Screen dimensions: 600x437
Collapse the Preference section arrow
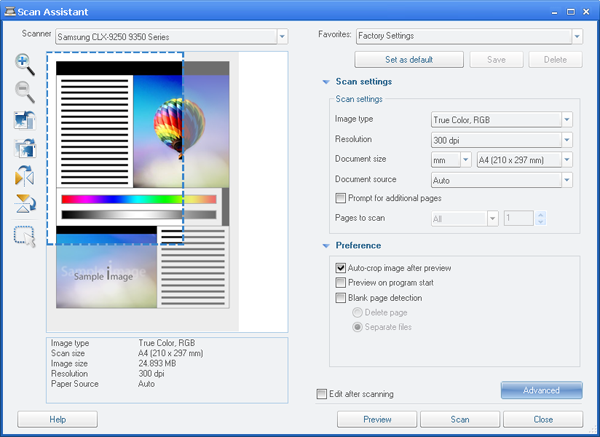(x=325, y=245)
